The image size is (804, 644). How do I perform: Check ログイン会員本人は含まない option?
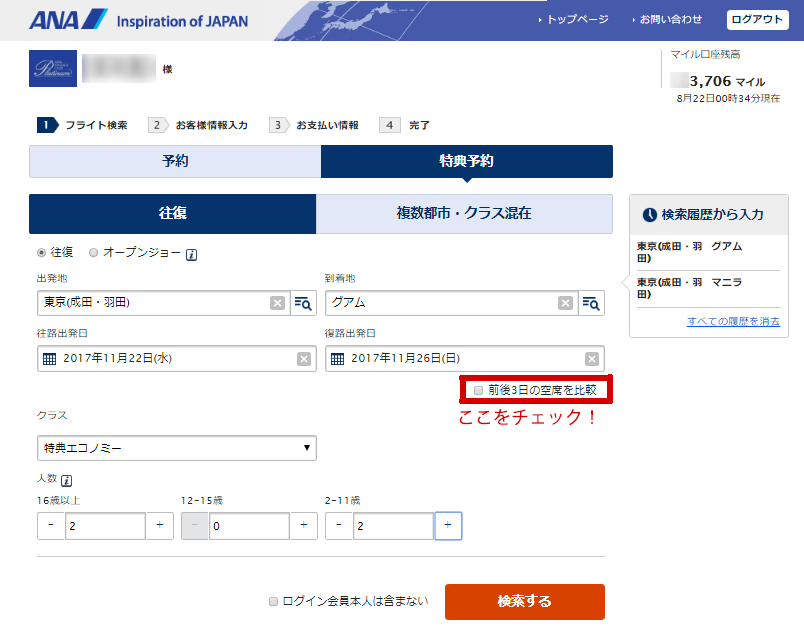click(273, 602)
